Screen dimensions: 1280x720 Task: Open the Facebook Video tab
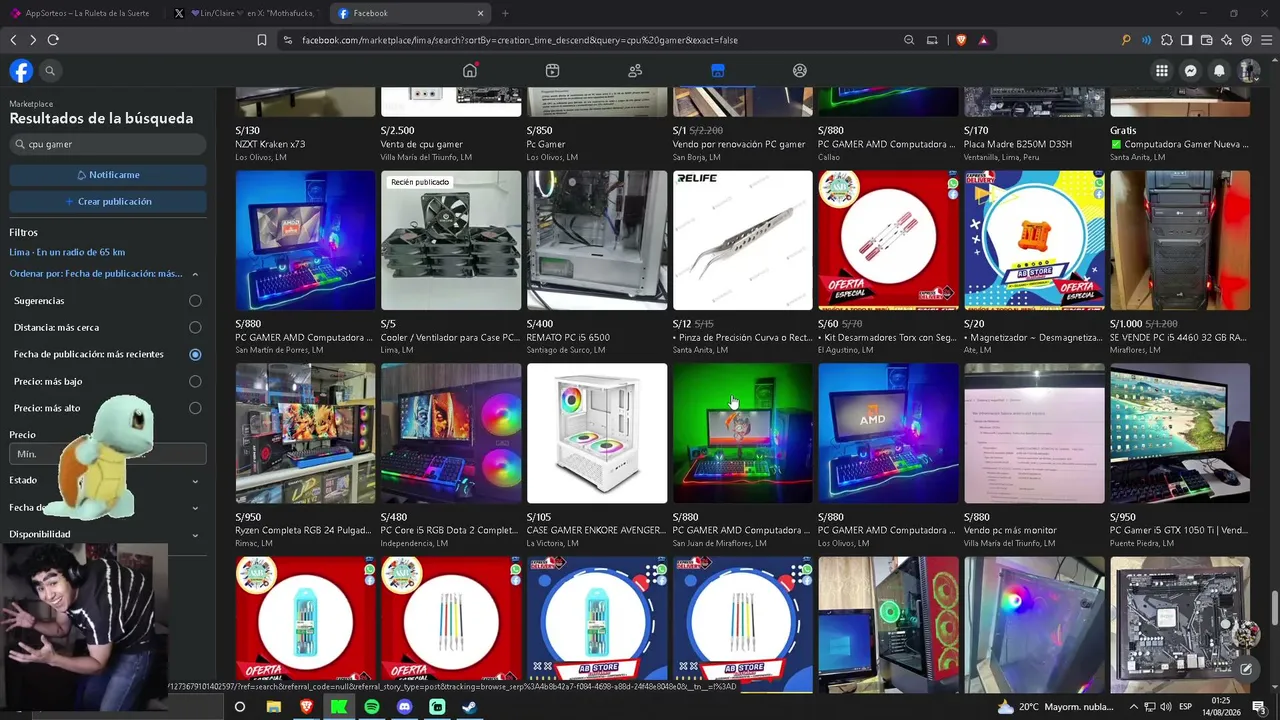553,71
